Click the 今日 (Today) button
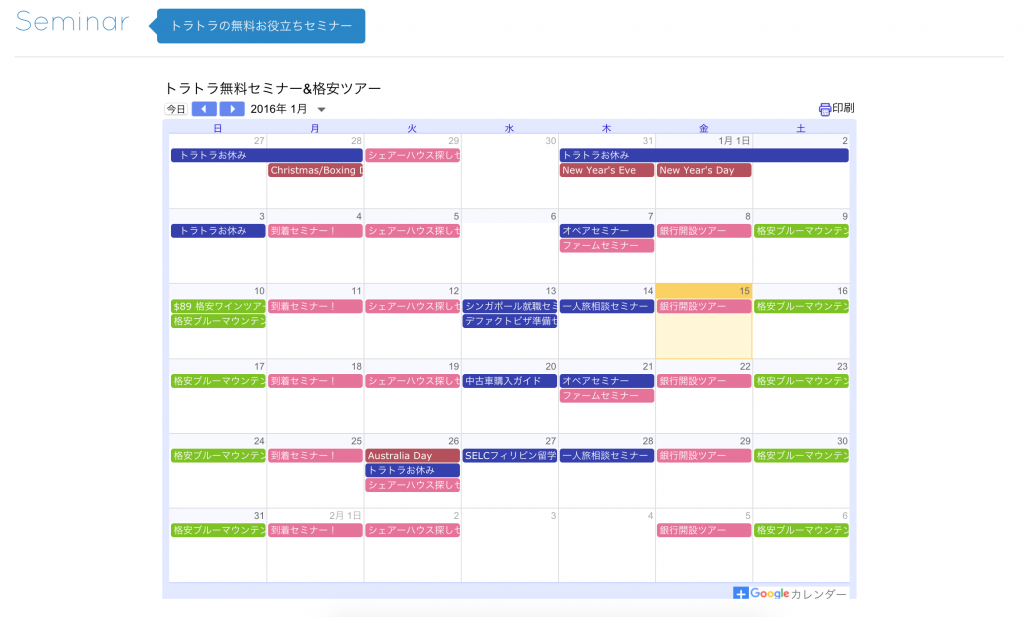Screen dimensions: 1024x617 (176, 108)
